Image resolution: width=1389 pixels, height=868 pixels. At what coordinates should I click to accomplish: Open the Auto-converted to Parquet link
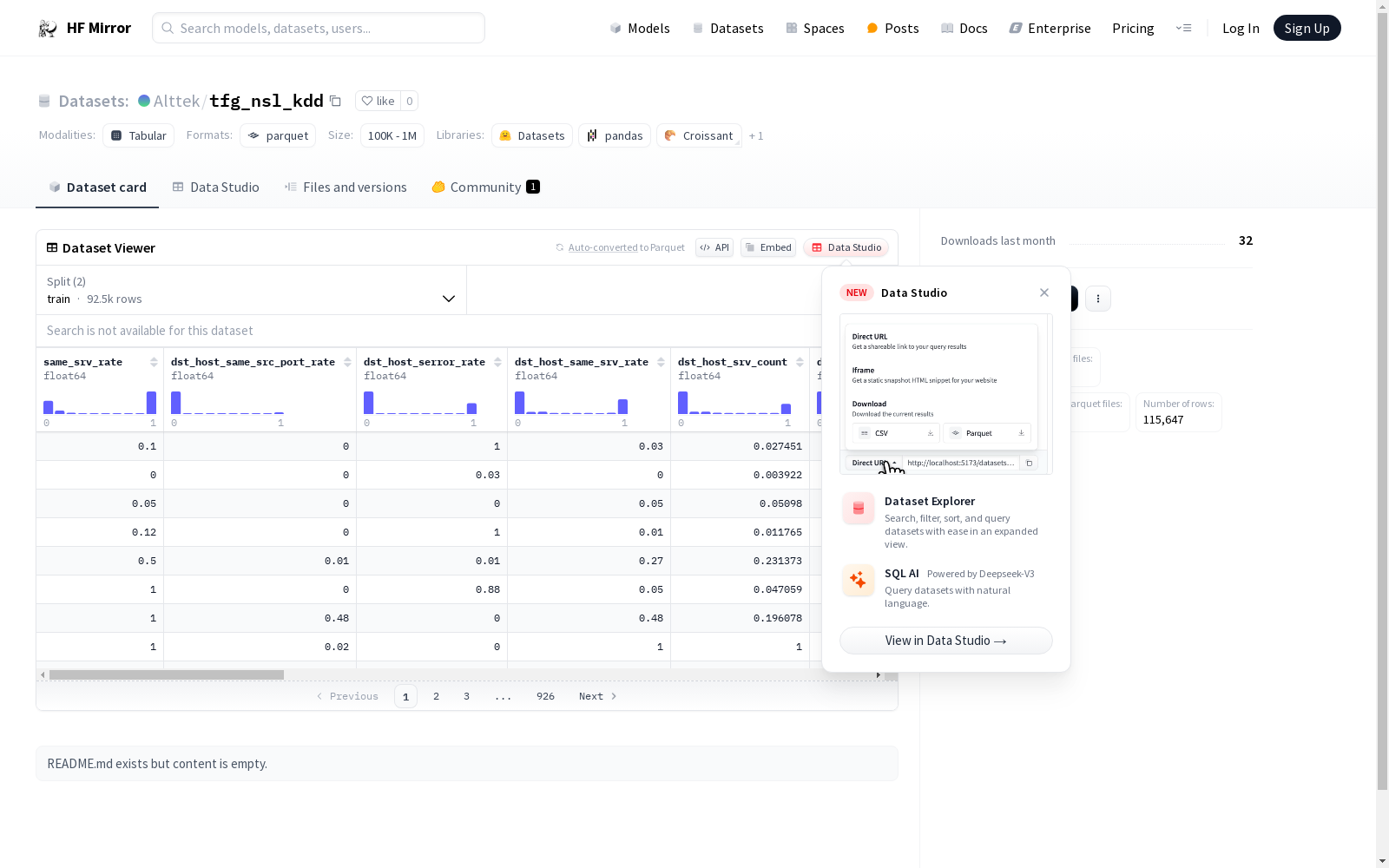pyautogui.click(x=602, y=247)
